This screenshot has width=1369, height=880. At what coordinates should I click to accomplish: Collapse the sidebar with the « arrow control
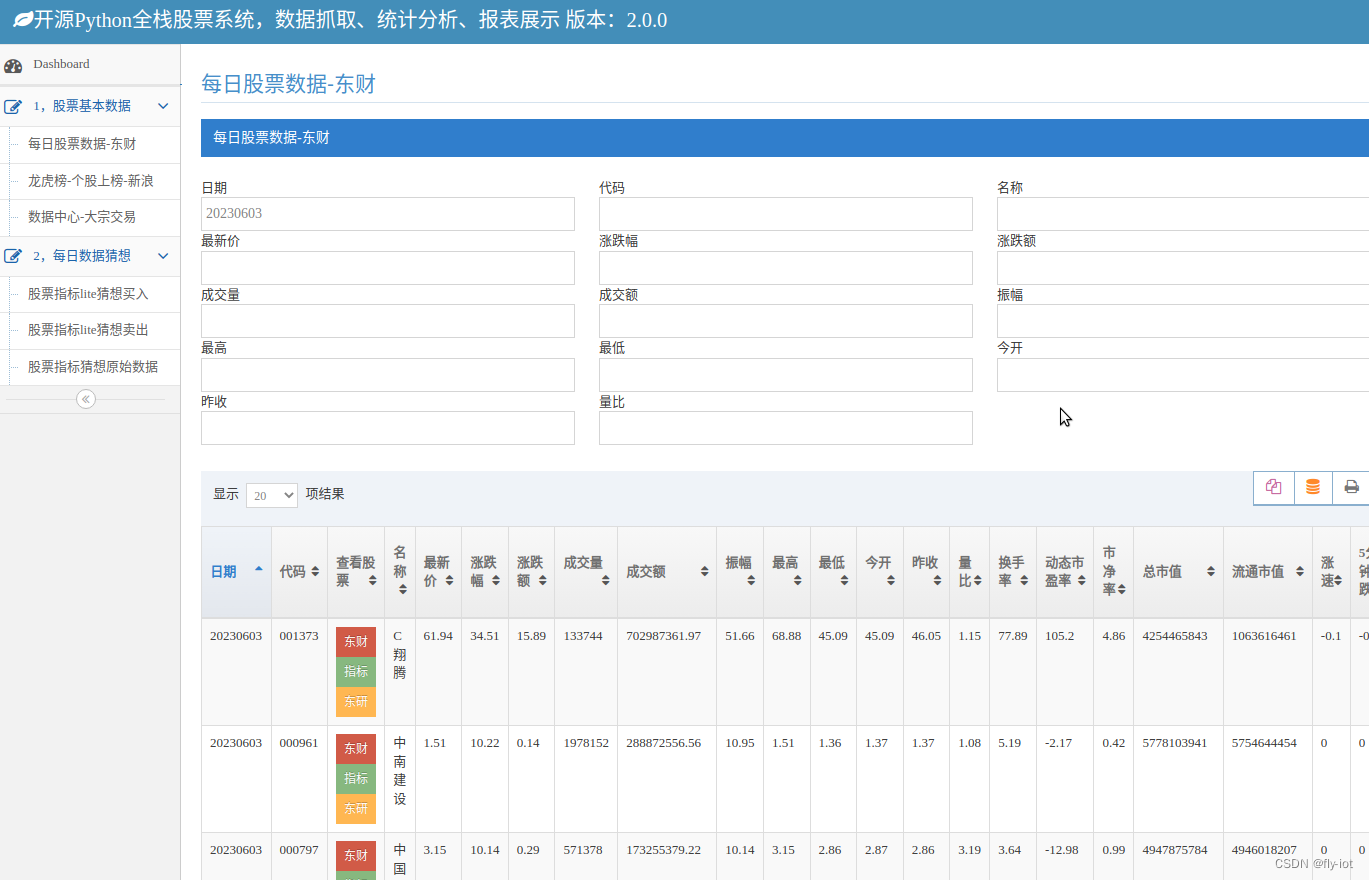pyautogui.click(x=85, y=398)
